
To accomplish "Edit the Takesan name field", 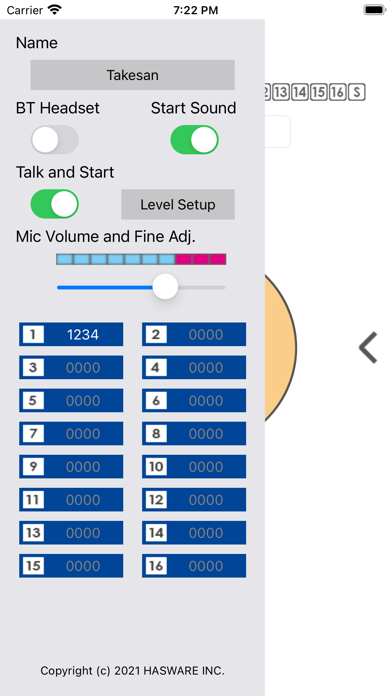I will click(133, 75).
